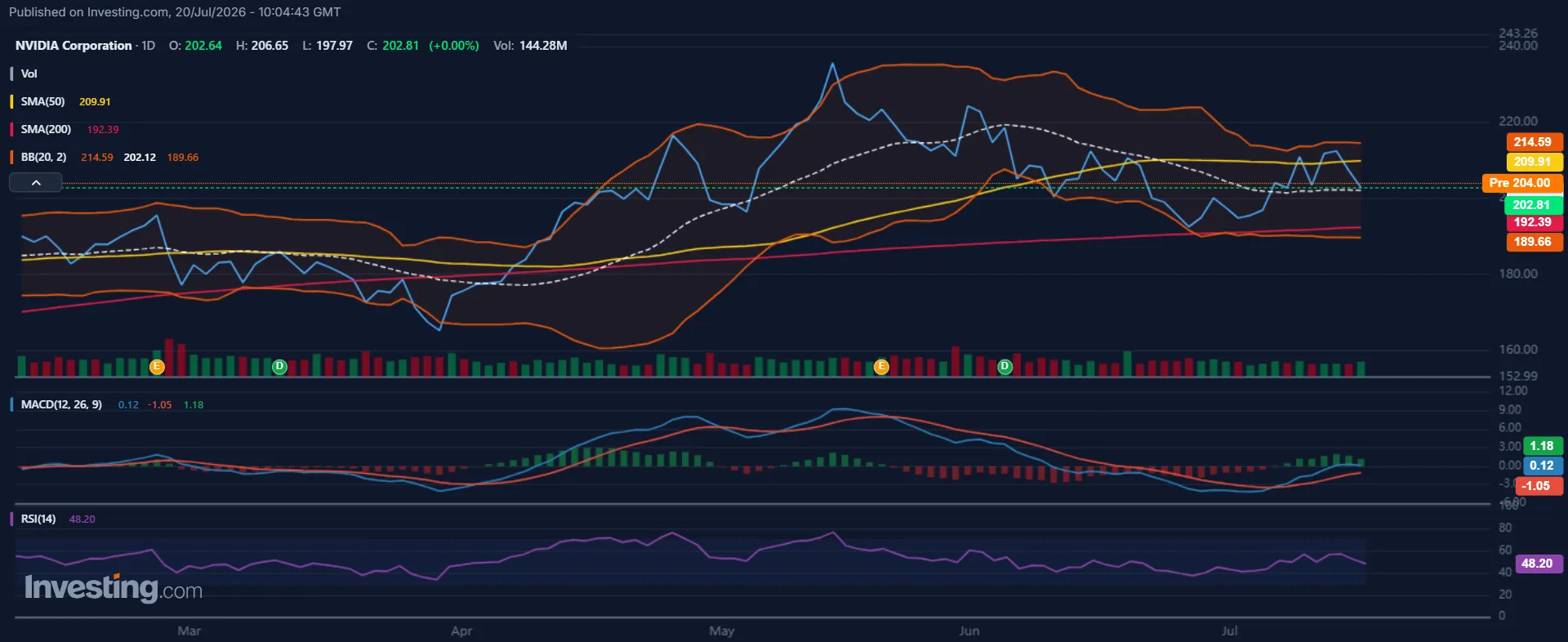Click the green 202.81 last price label
This screenshot has width=1568, height=642.
pos(1533,205)
